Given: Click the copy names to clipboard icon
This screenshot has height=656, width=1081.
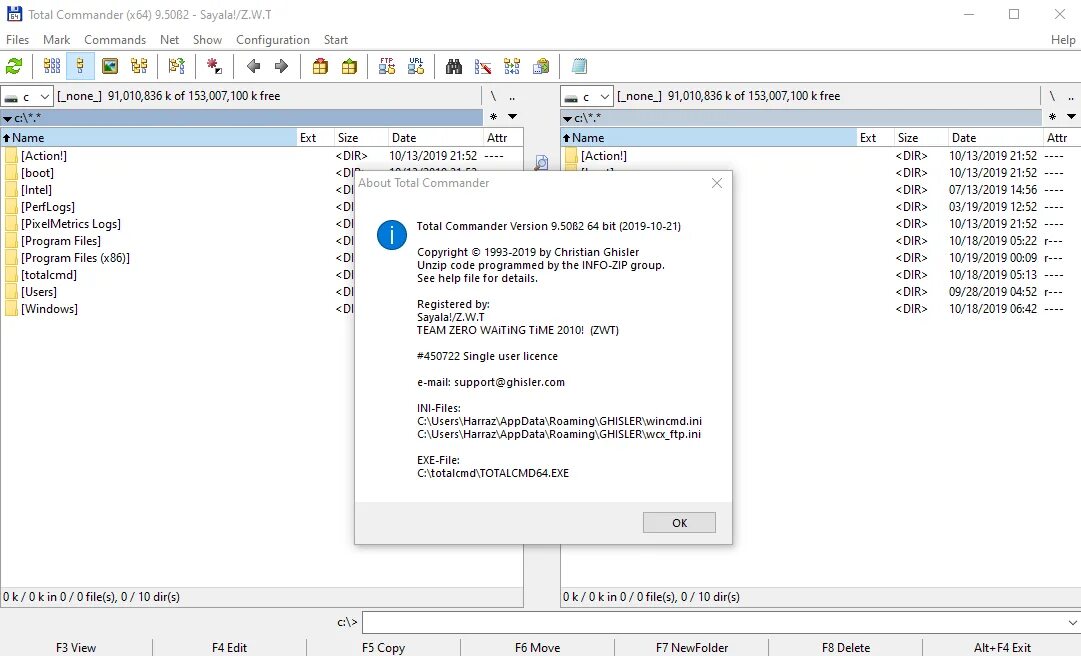Looking at the screenshot, I should pos(541,66).
